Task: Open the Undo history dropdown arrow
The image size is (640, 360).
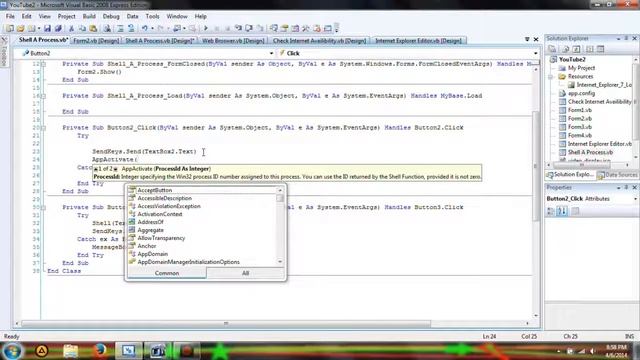Action: point(152,29)
